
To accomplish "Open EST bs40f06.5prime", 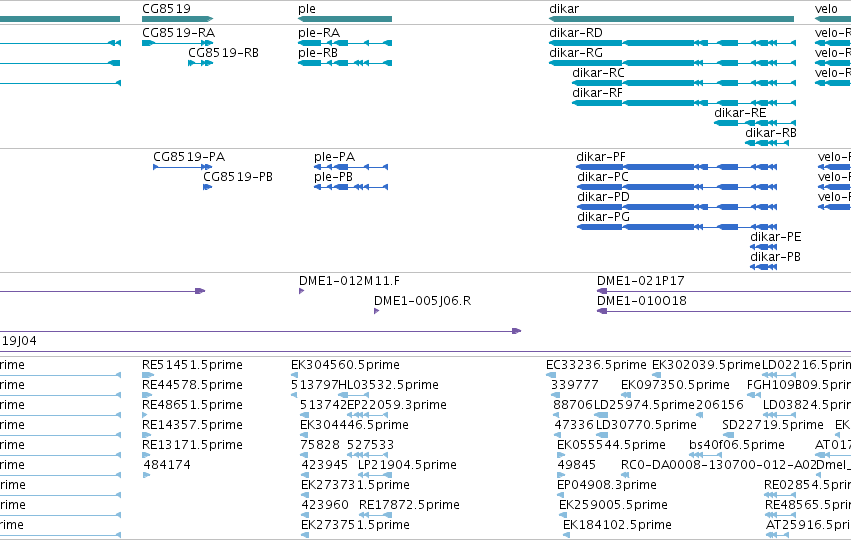I will click(736, 446).
